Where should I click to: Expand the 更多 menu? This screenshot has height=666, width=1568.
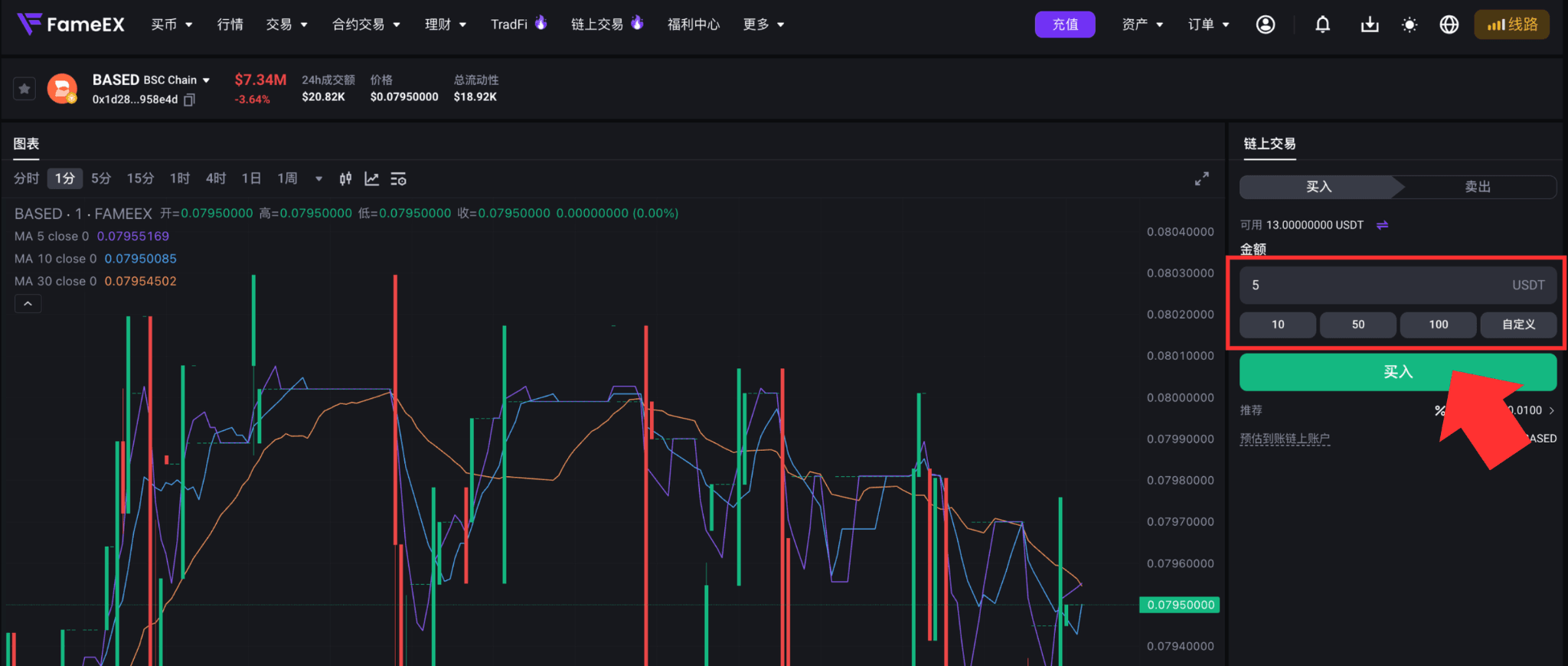763,24
